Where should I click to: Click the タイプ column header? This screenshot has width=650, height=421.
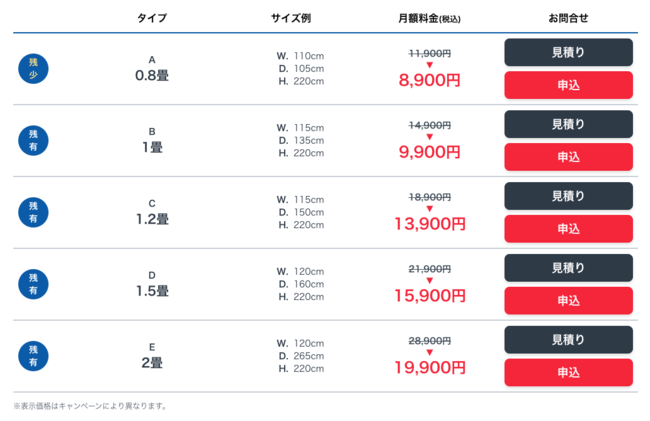(x=152, y=18)
